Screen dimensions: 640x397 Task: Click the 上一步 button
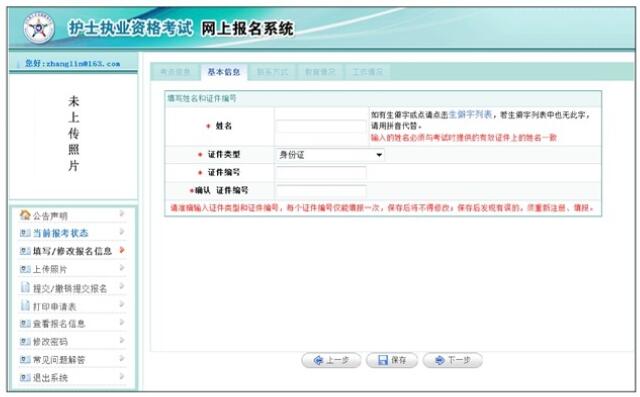point(331,360)
